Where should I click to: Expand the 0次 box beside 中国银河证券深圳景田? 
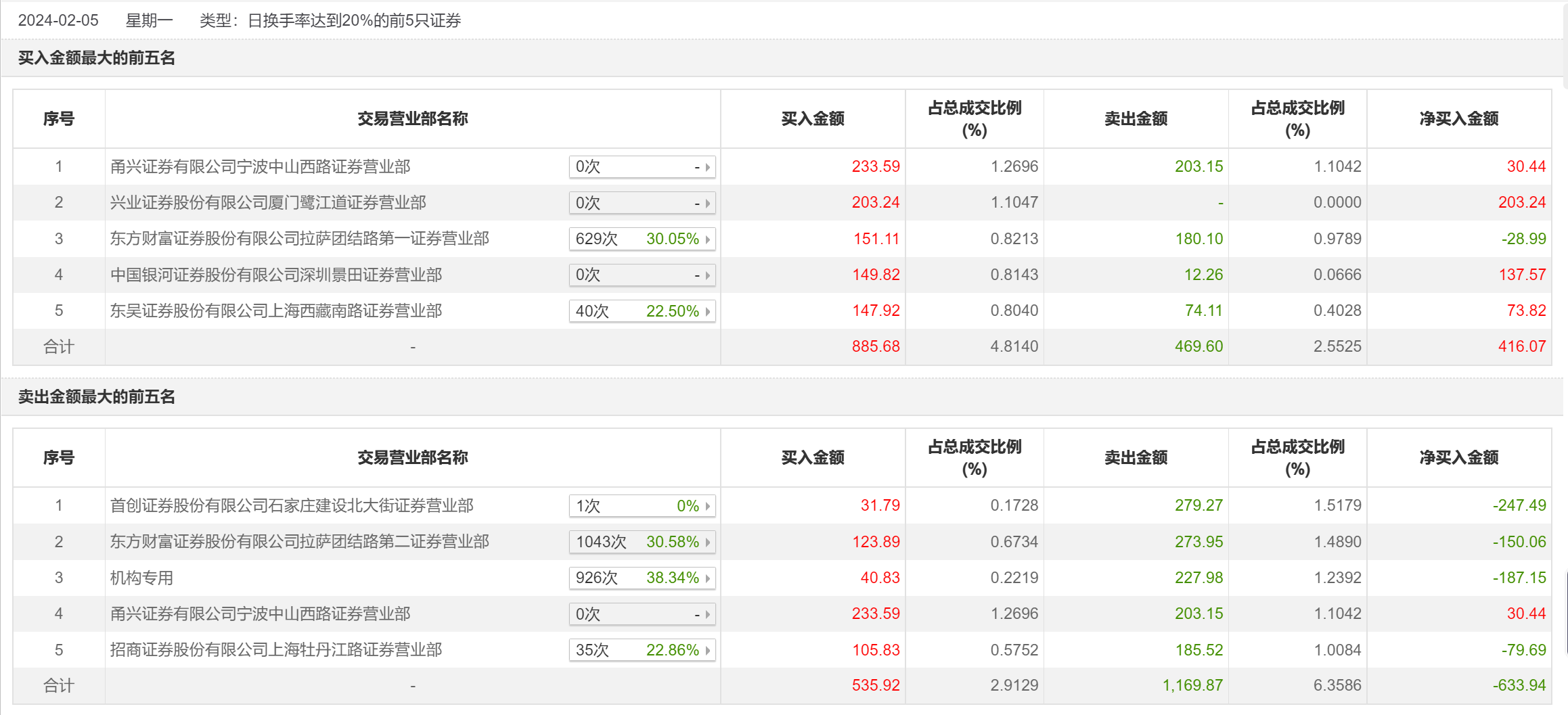click(642, 275)
